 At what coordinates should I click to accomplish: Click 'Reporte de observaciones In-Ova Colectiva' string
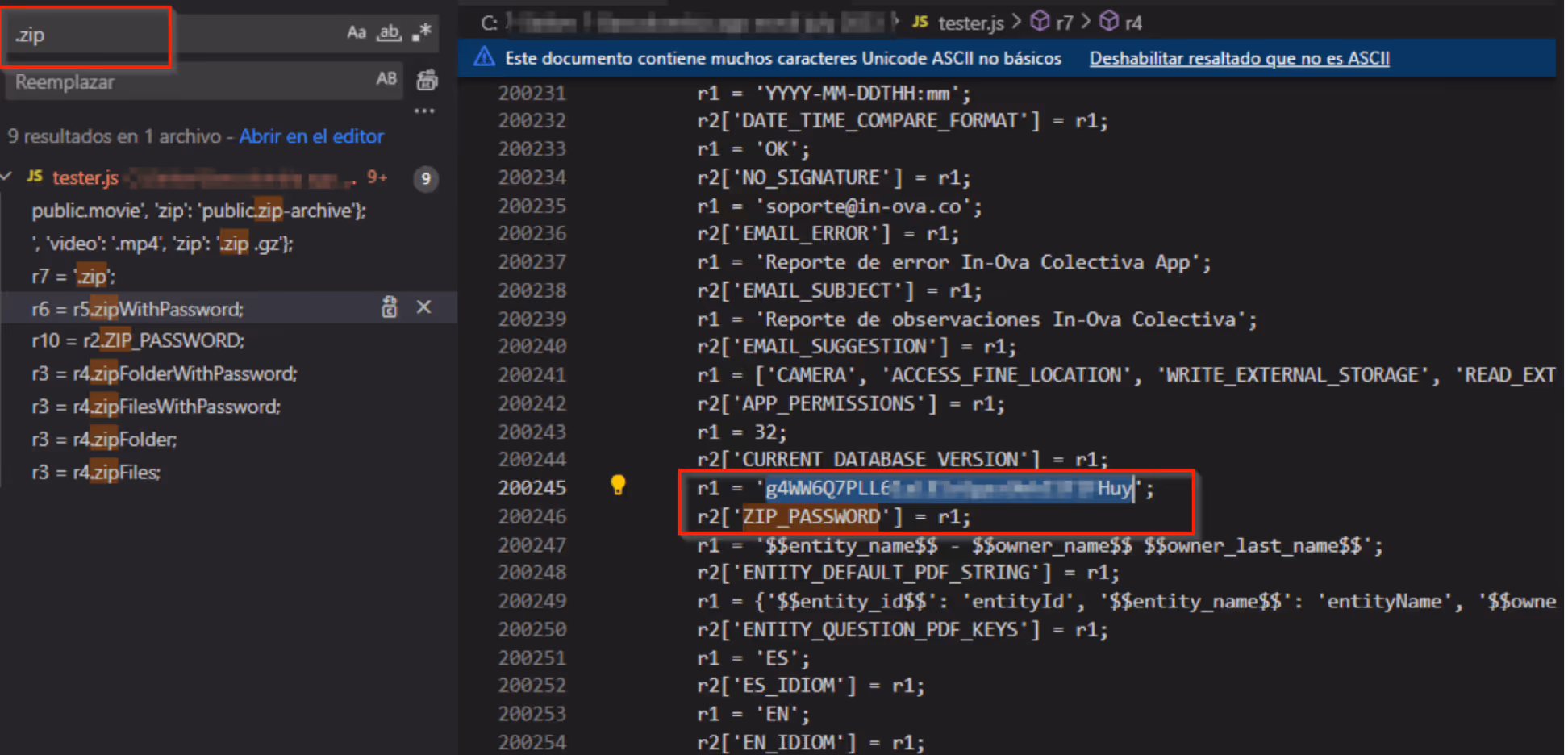999,319
